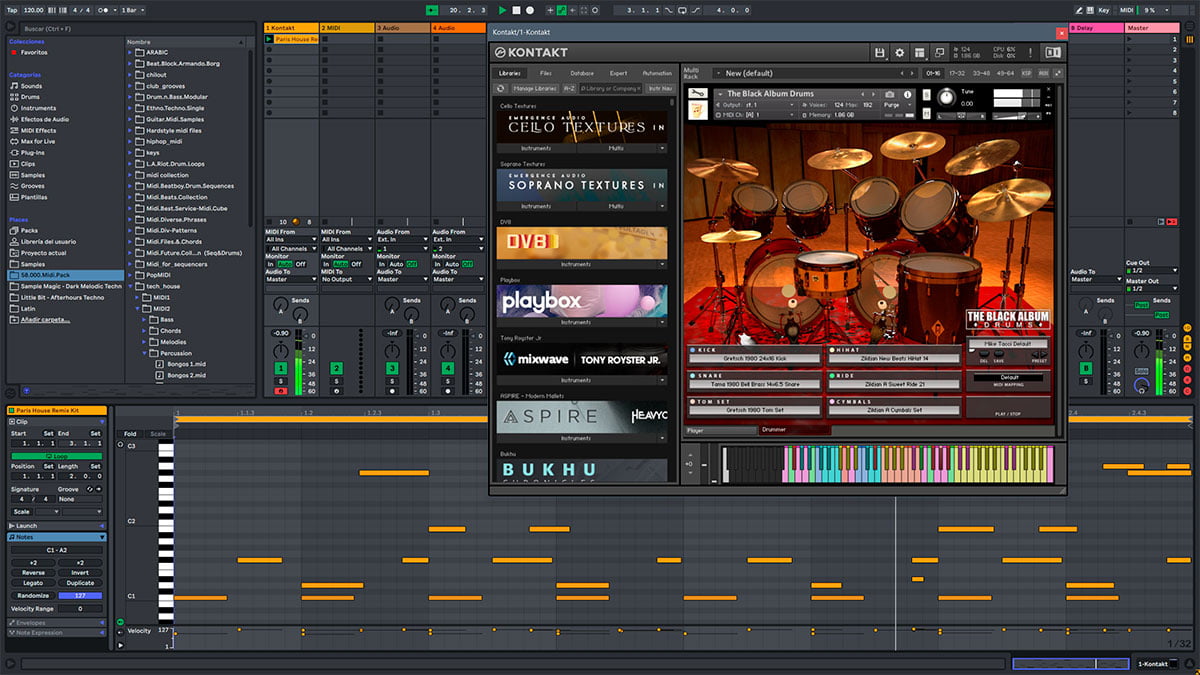Expand the chillout folder
The width and height of the screenshot is (1200, 675).
tap(132, 74)
